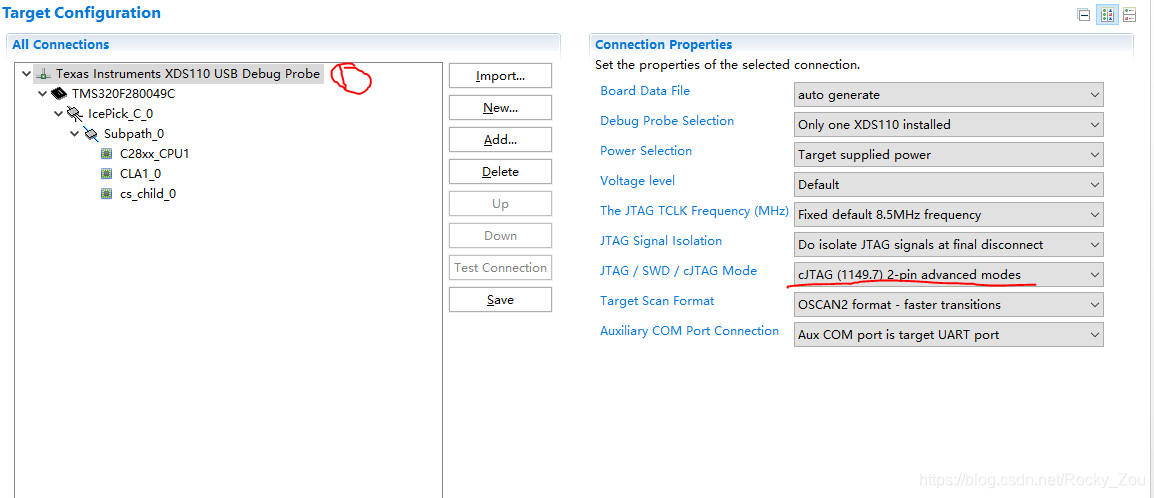
Task: Select the IcePick_C_0 tree row
Action: [x=120, y=114]
